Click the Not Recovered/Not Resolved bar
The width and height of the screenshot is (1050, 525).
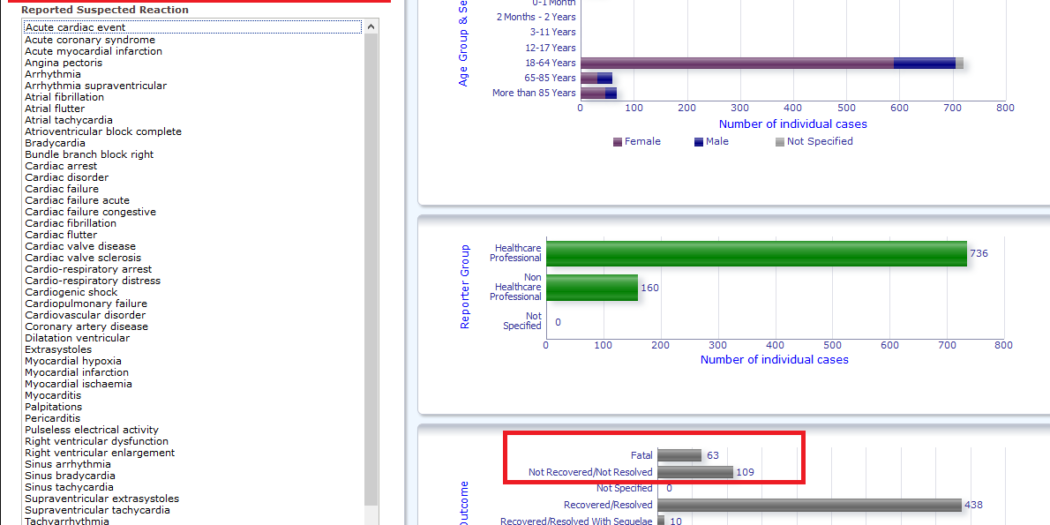pyautogui.click(x=694, y=472)
